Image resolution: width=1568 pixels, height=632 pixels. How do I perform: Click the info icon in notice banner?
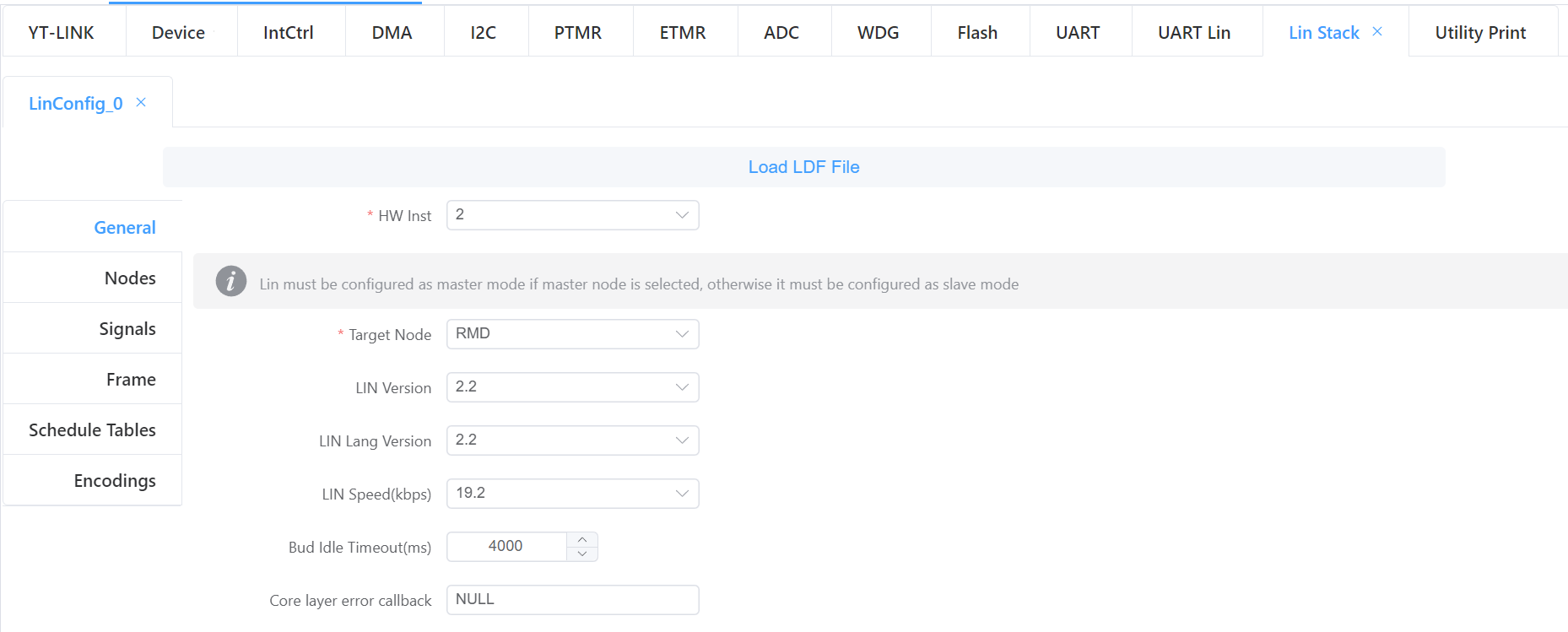point(230,281)
